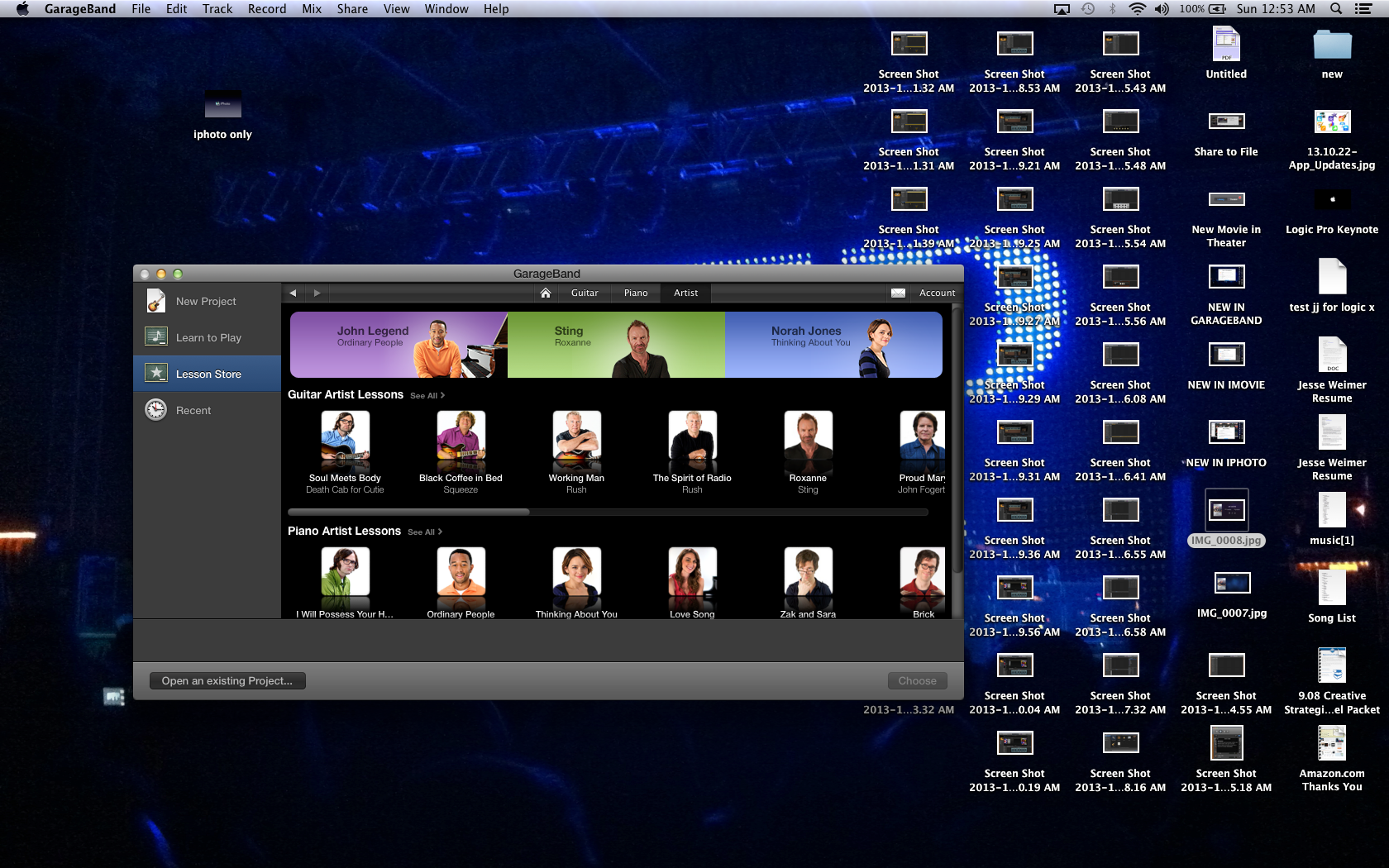Open the Share menu
This screenshot has width=1389, height=868.
pos(352,9)
